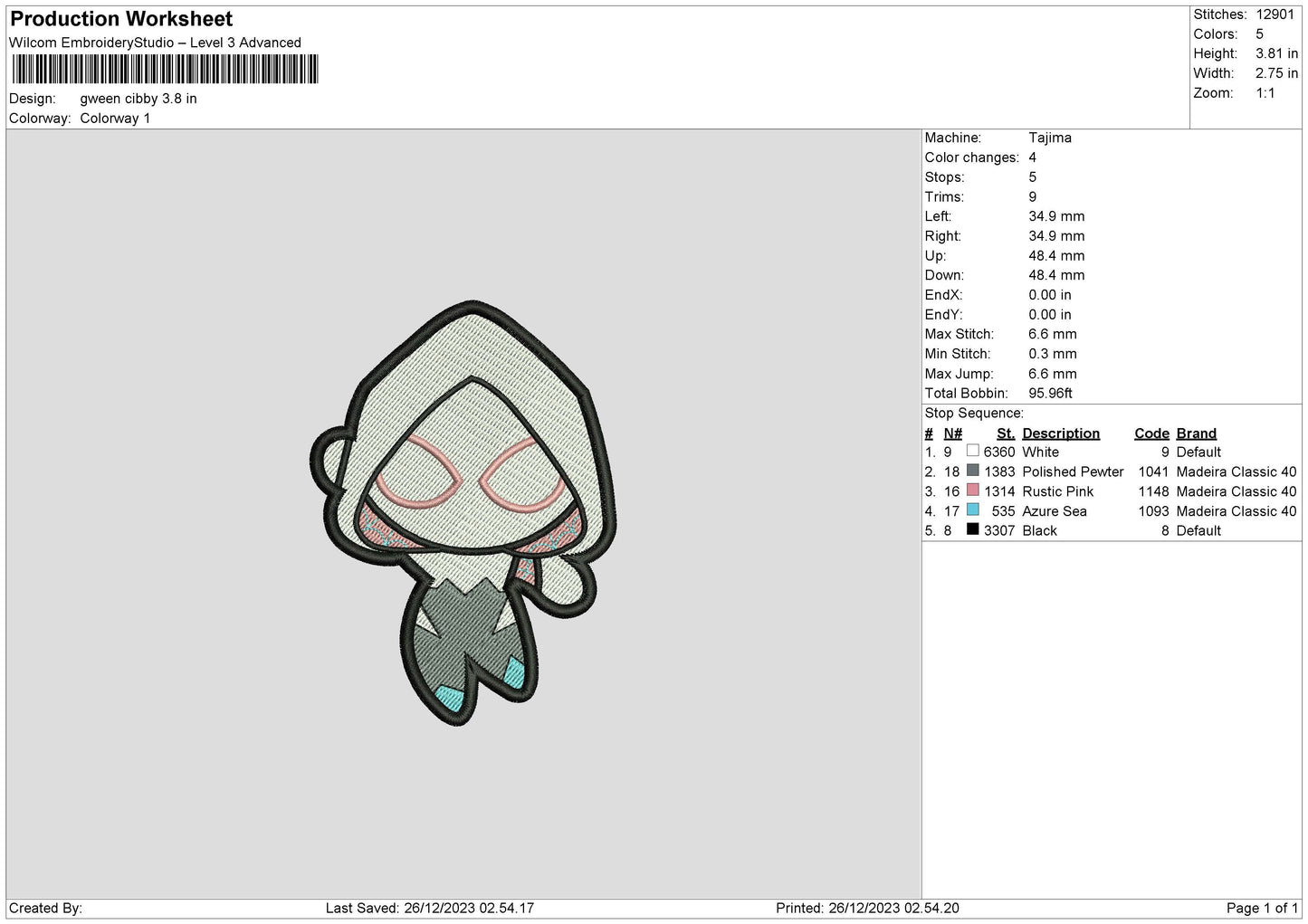This screenshot has height=924, width=1308.
Task: Click the machine value "Tajima"
Action: coord(1050,138)
